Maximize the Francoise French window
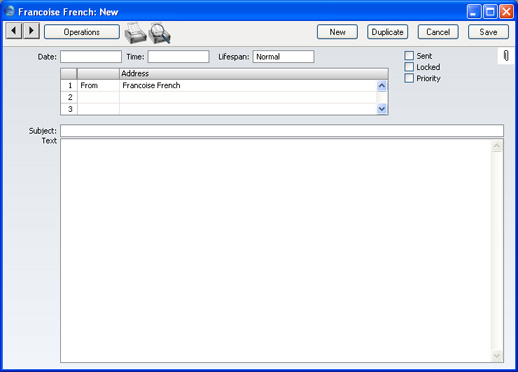This screenshot has width=518, height=372. point(490,12)
